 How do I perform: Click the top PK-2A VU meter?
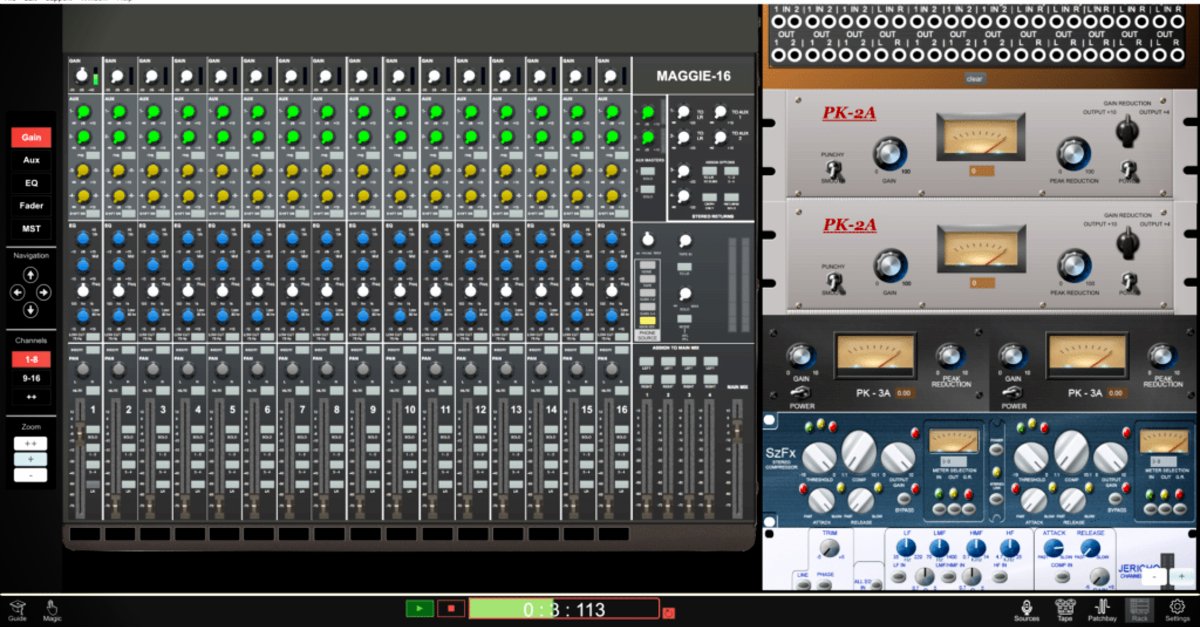pyautogui.click(x=980, y=136)
